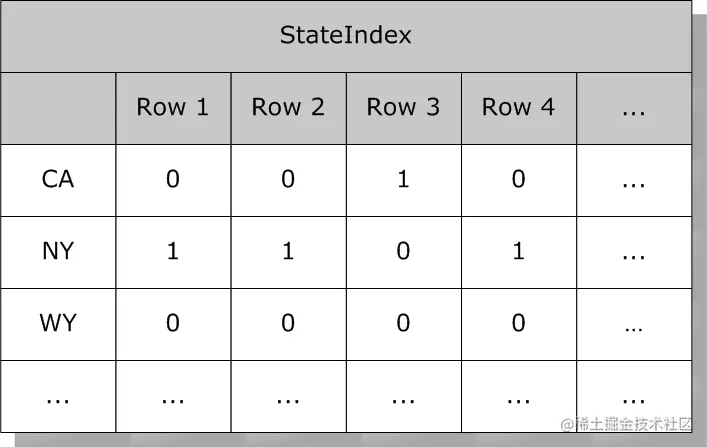Select the Row 4 column header
707x447 pixels.
518,108
